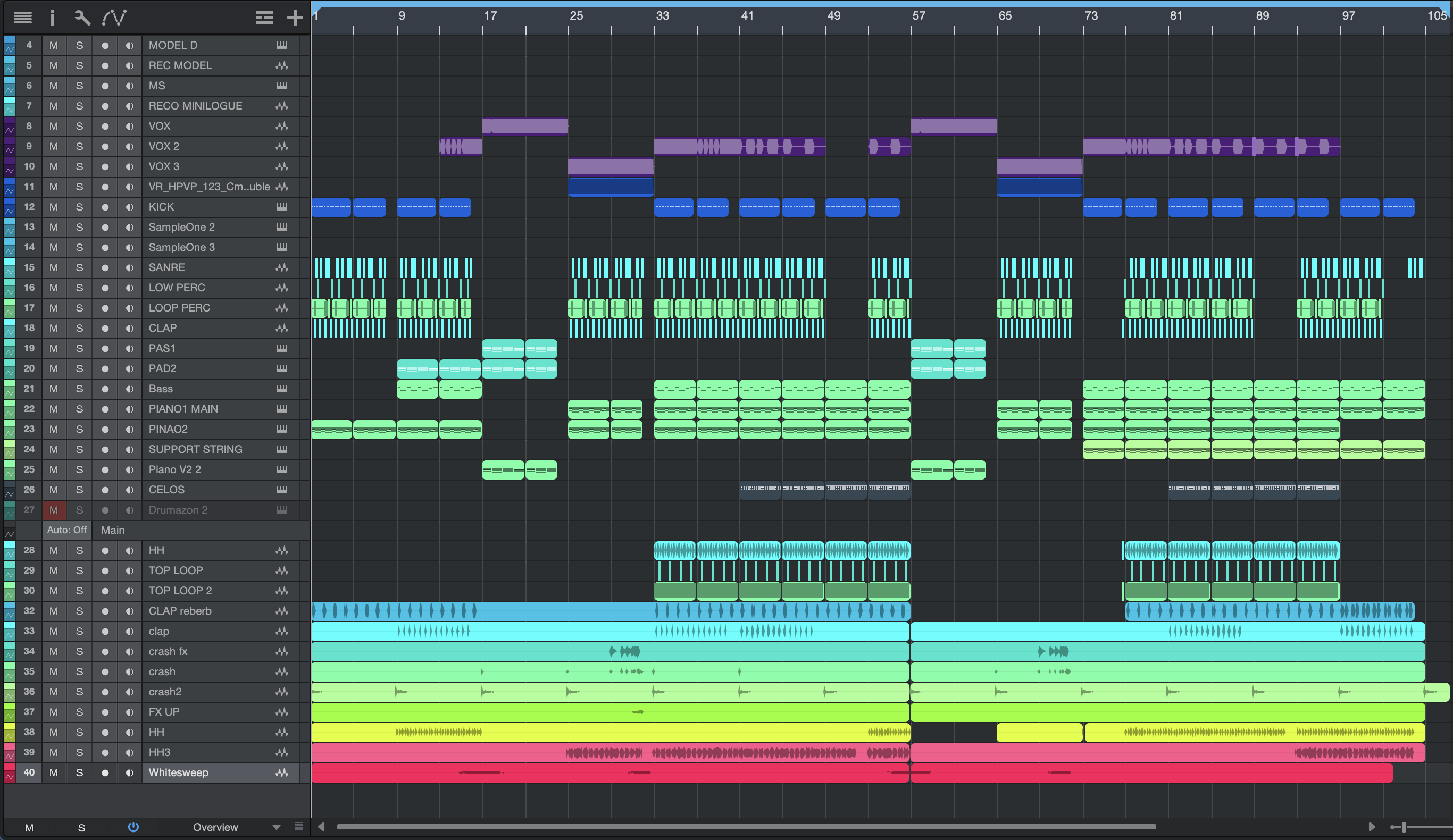
Task: Select the SUPPORT STRING track name
Action: pos(196,449)
